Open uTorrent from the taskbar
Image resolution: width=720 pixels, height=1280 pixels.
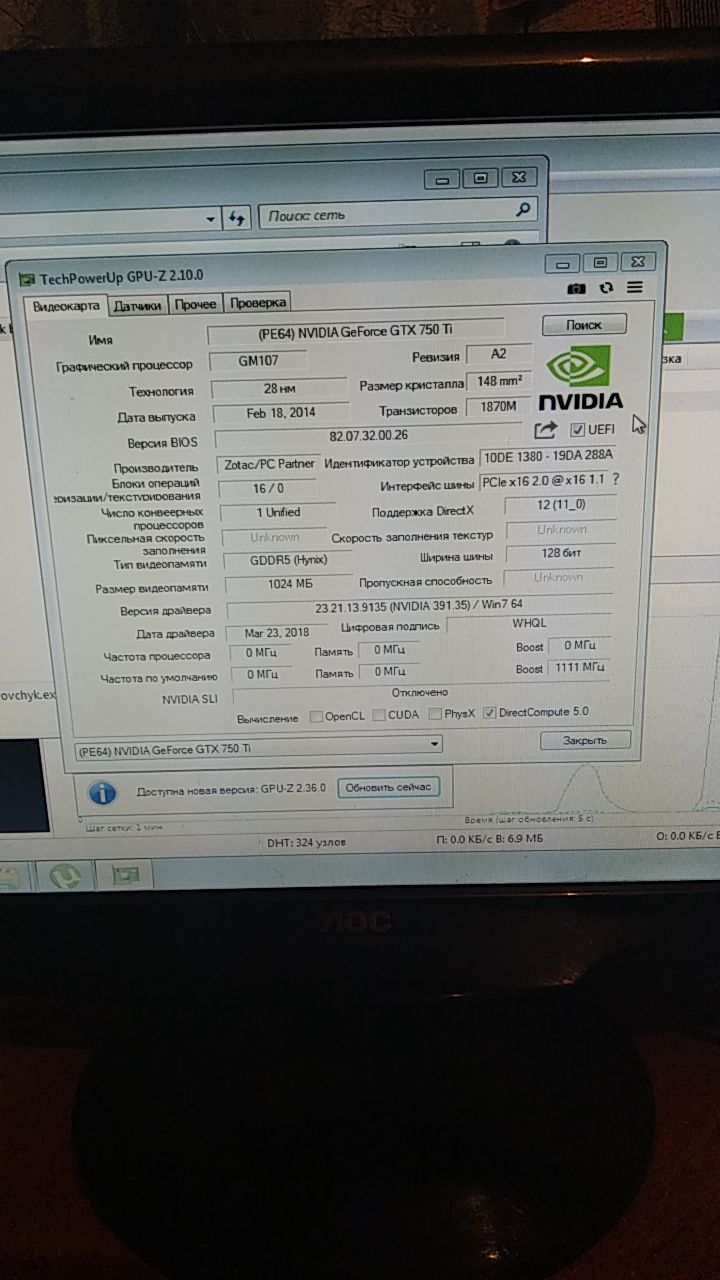click(x=66, y=876)
